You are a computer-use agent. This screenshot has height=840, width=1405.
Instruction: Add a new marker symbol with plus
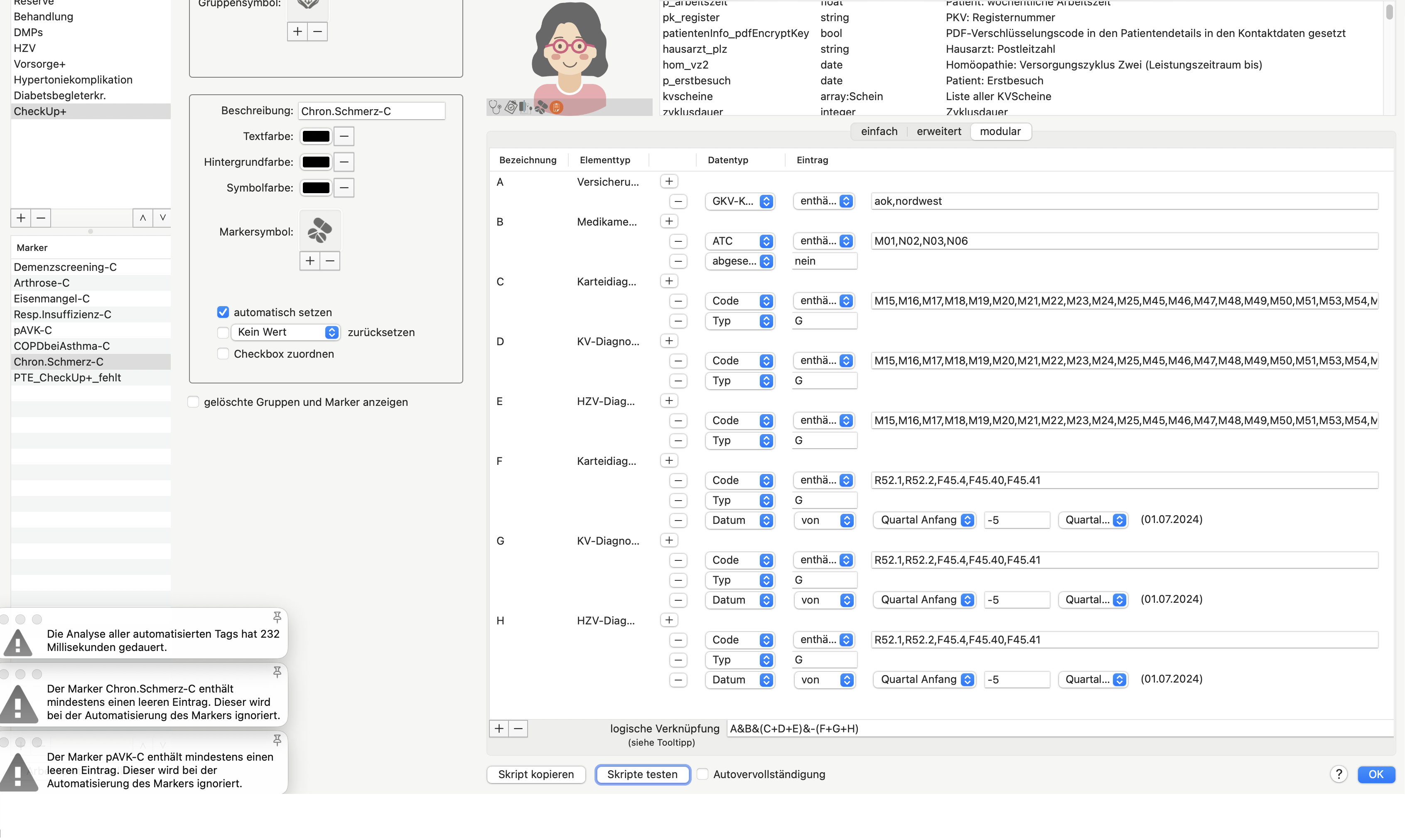[x=309, y=261]
